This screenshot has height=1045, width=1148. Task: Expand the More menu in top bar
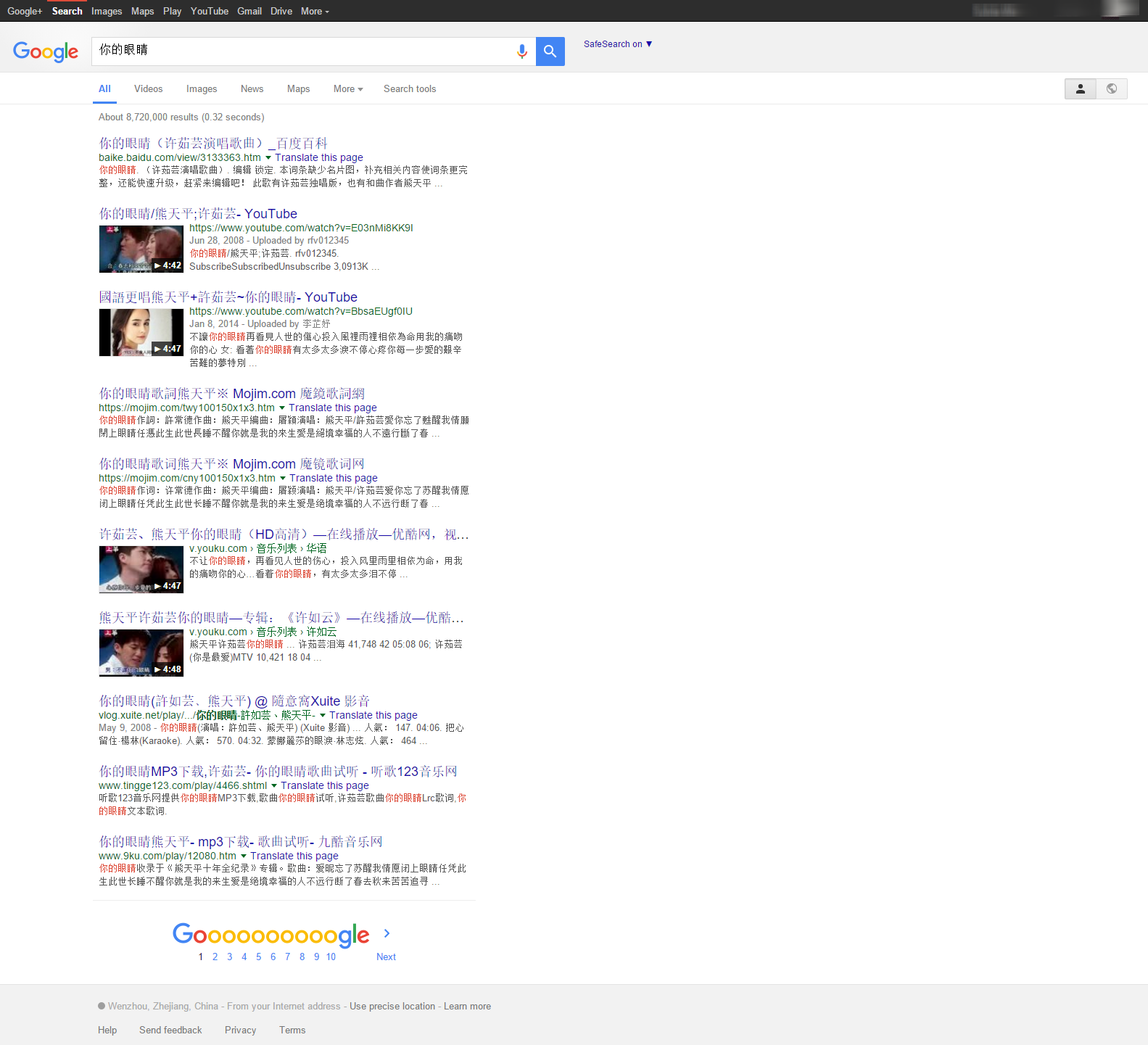tap(315, 11)
